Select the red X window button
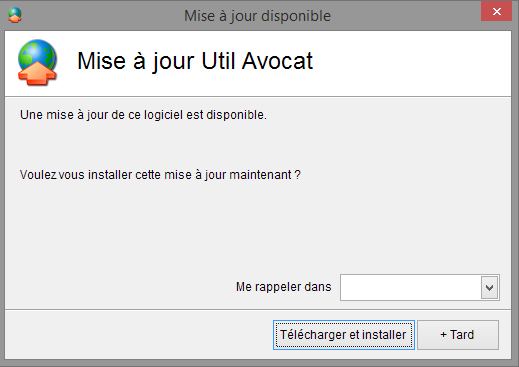Viewport: 519px width, 367px height. point(496,12)
